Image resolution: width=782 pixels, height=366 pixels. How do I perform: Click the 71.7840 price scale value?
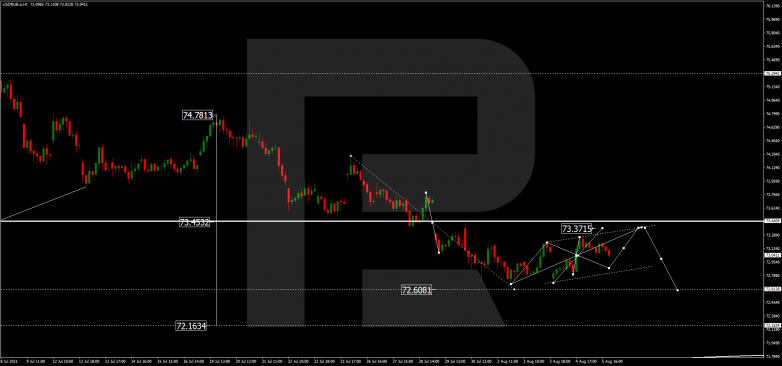click(772, 357)
